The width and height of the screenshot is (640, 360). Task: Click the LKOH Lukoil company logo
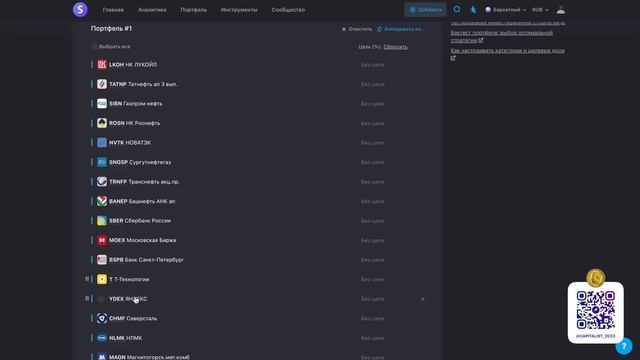(102, 64)
